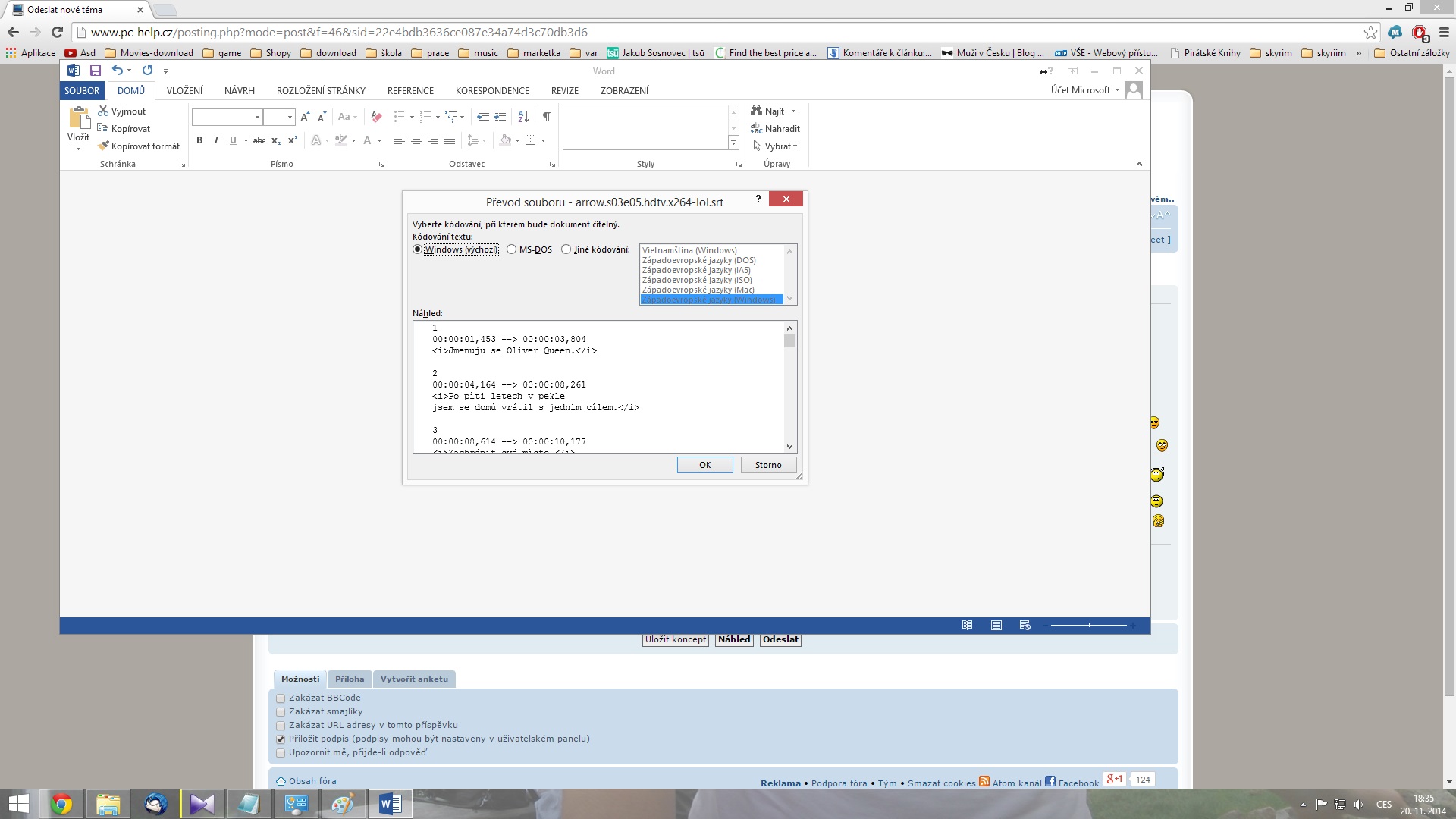
Task: Click the Kopírovat formát brush icon
Action: (104, 146)
